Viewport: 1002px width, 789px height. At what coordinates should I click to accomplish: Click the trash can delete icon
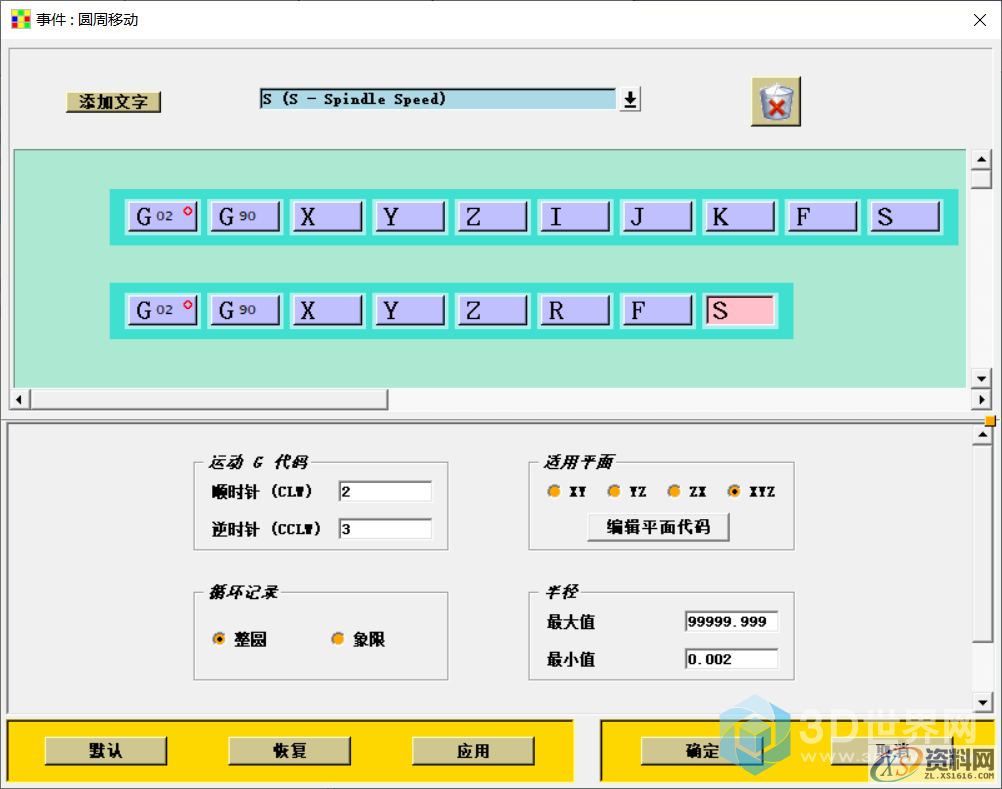point(776,102)
